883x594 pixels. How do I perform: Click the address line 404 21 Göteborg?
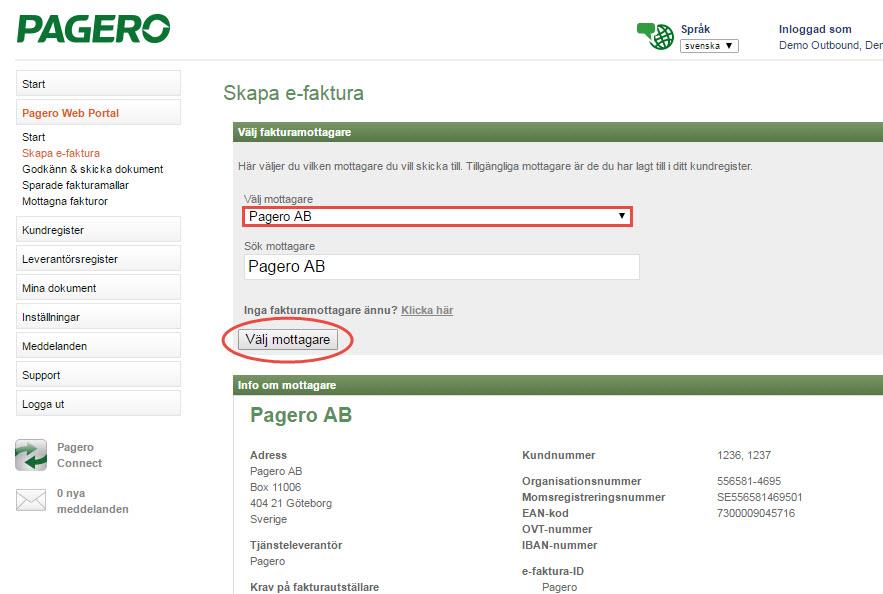coord(291,503)
